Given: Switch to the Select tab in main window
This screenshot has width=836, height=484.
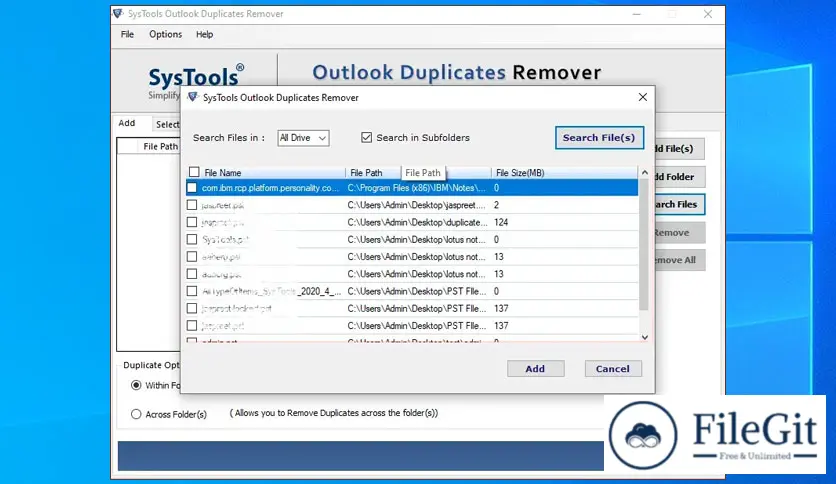Looking at the screenshot, I should point(167,124).
